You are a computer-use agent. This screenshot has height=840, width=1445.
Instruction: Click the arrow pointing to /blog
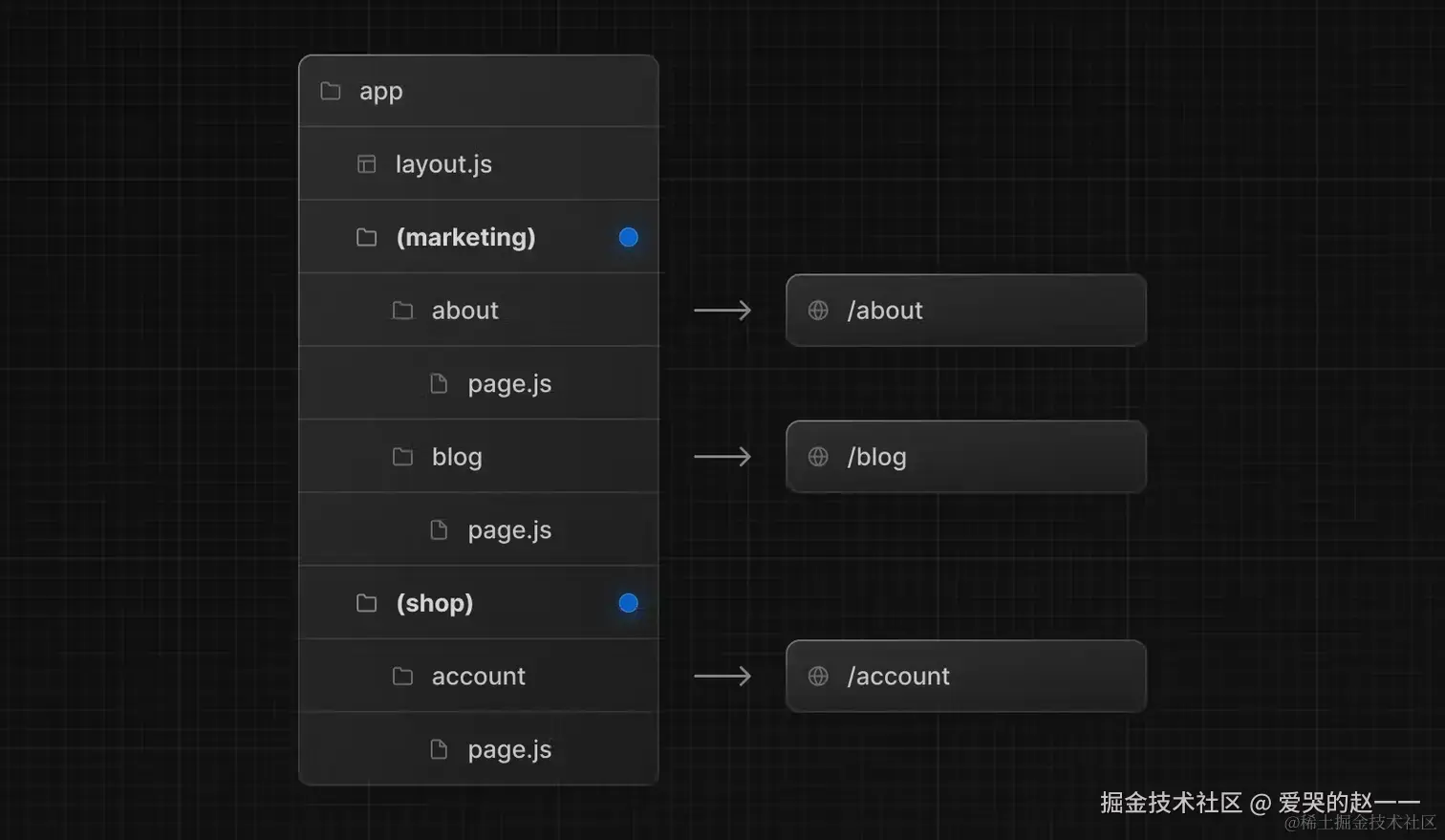[722, 457]
